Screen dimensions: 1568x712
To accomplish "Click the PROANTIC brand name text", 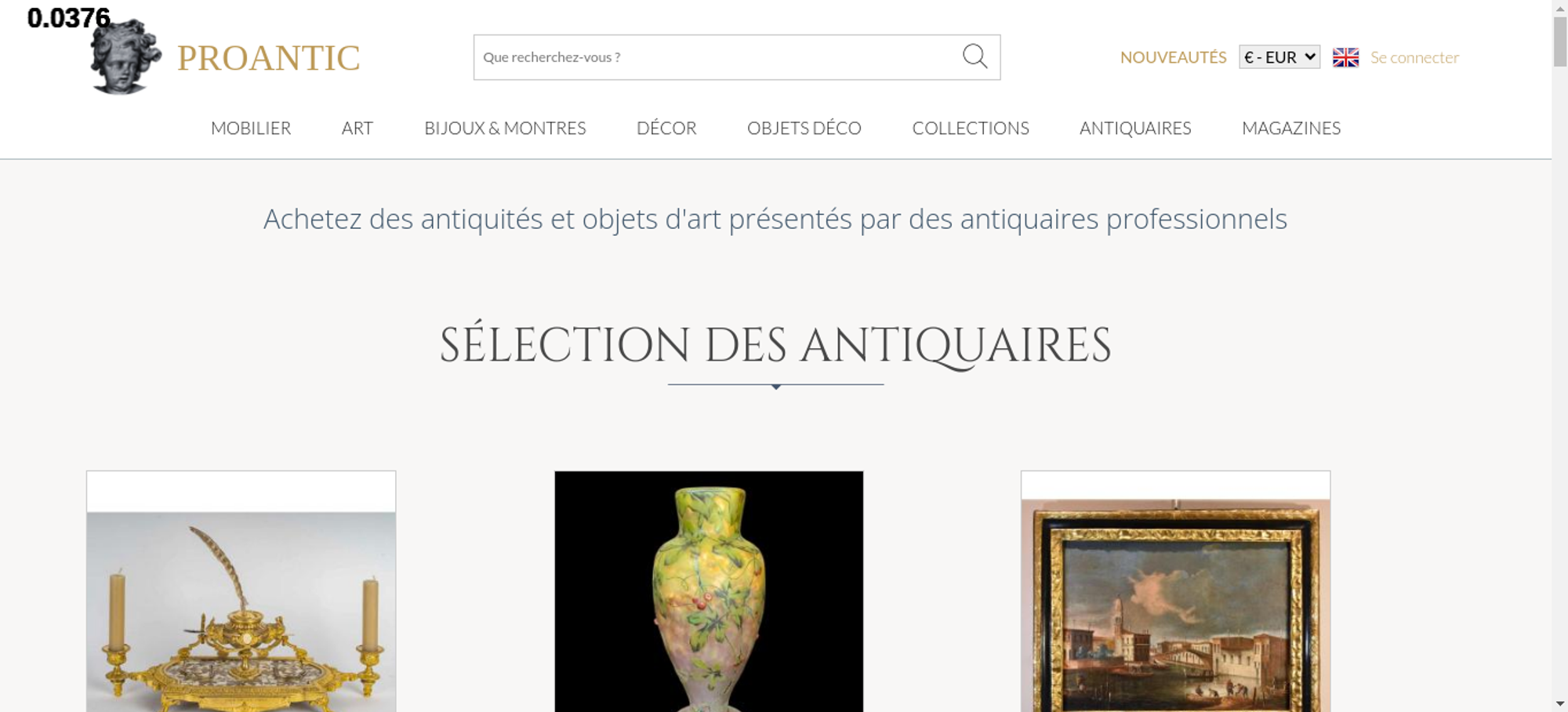I will click(268, 58).
